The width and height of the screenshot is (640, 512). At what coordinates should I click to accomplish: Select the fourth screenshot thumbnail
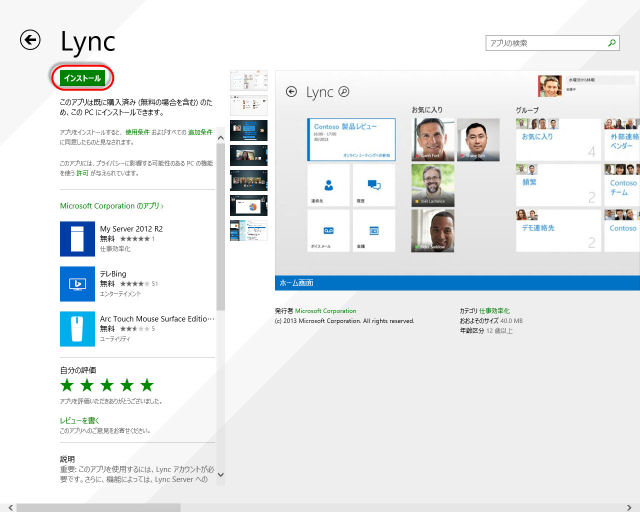click(x=249, y=156)
